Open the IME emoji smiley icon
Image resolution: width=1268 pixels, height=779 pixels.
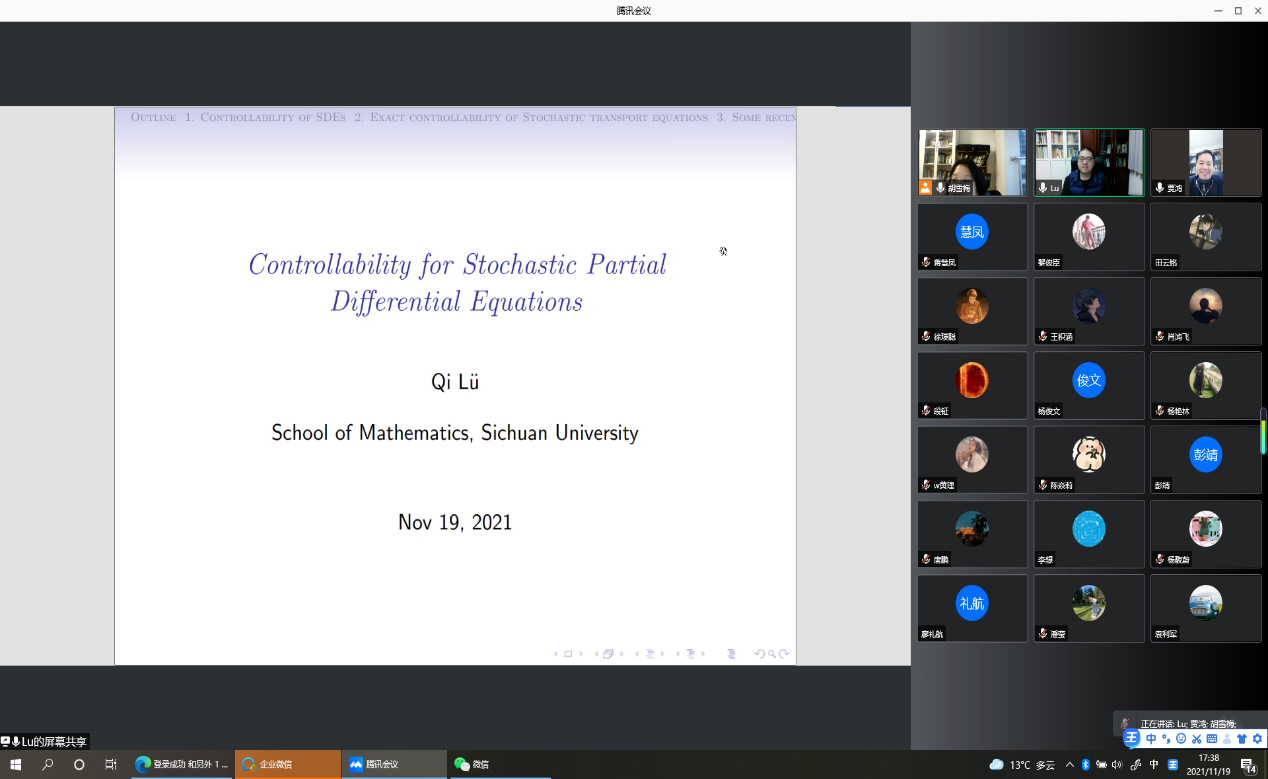pos(1181,739)
